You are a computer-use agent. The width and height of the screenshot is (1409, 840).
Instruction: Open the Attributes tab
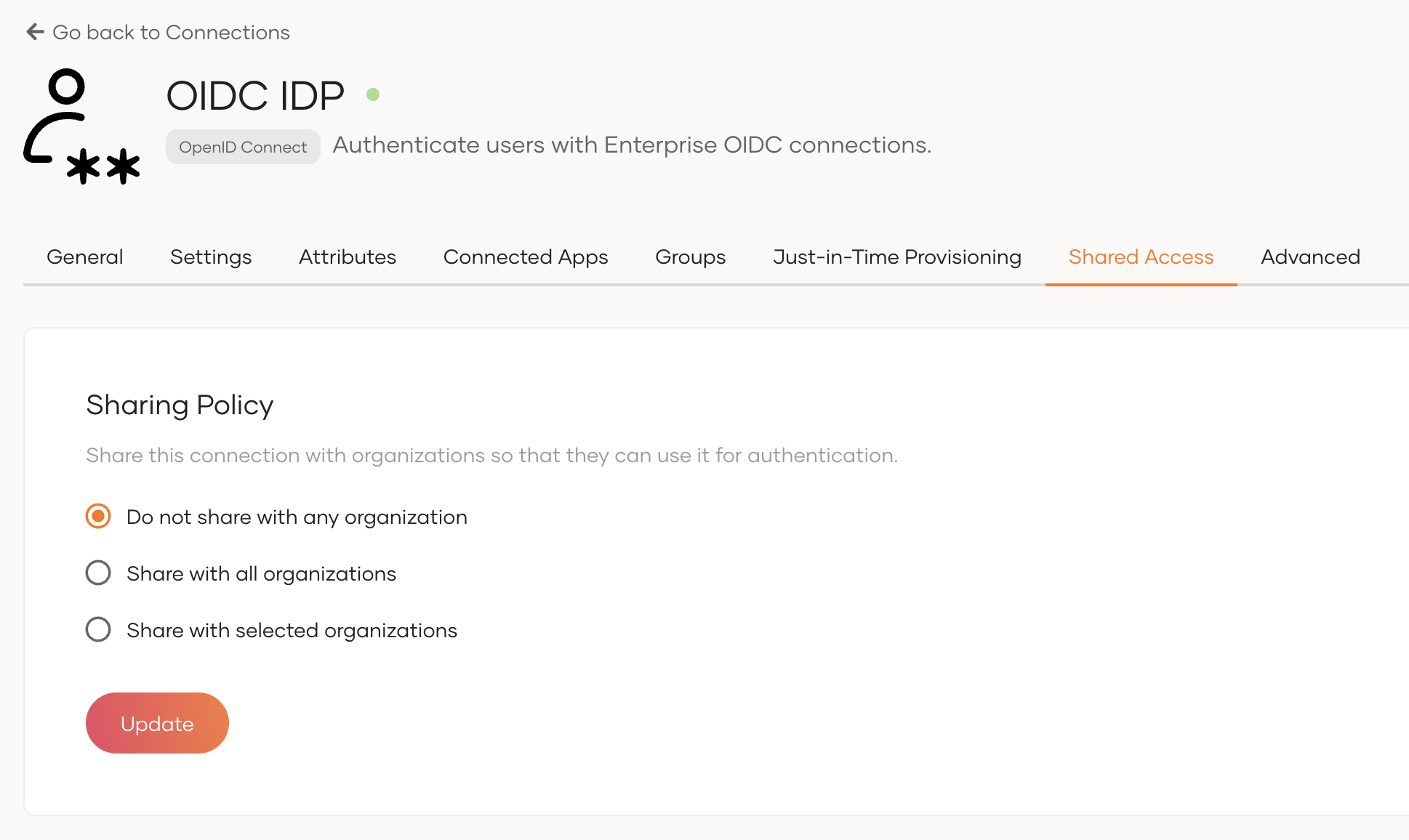pyautogui.click(x=348, y=257)
